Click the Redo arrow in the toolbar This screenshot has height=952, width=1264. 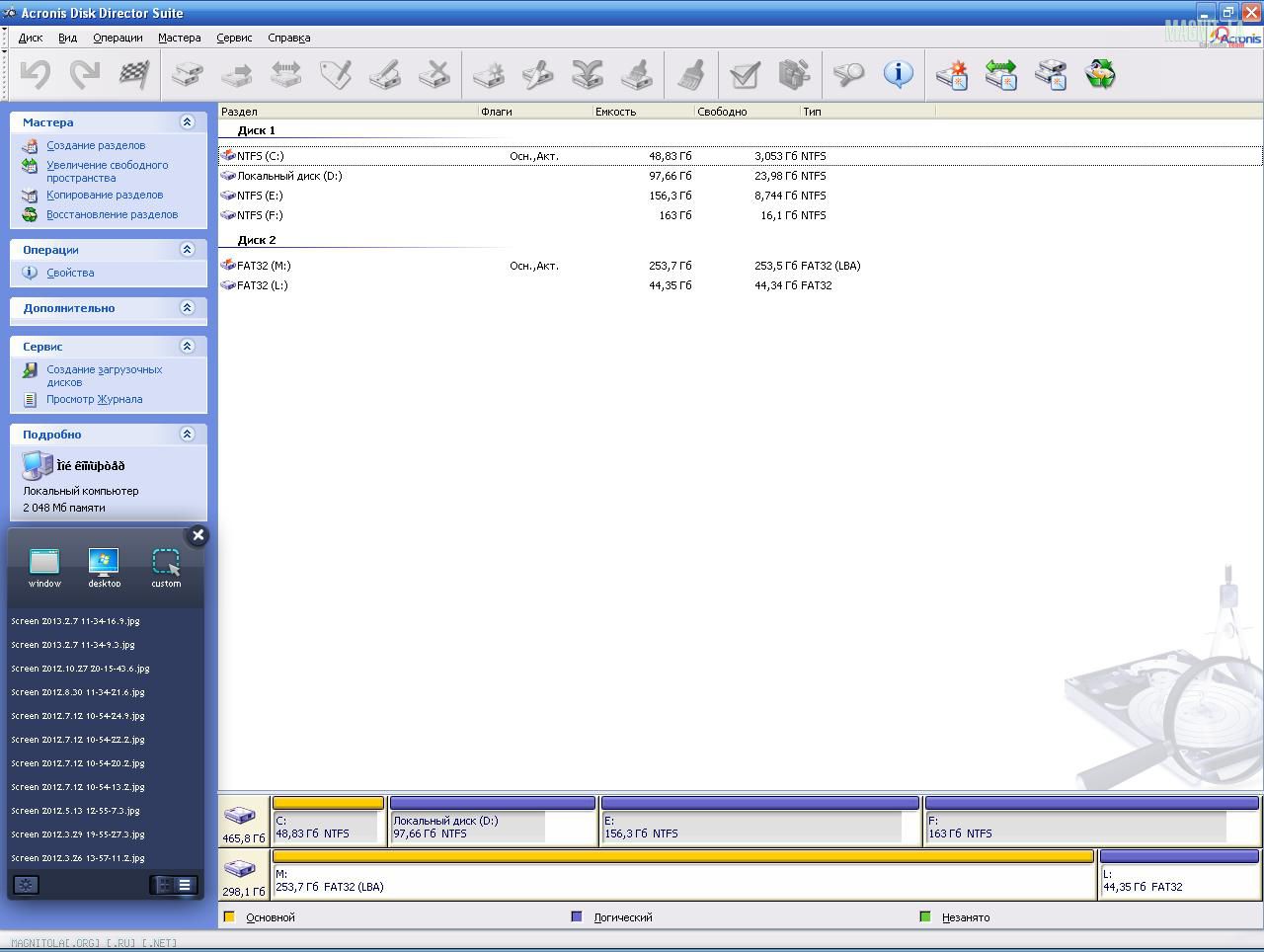point(85,74)
